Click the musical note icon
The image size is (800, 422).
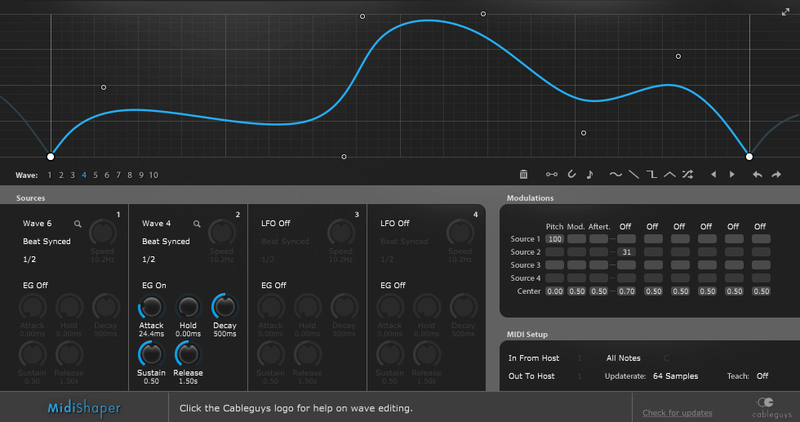click(590, 174)
